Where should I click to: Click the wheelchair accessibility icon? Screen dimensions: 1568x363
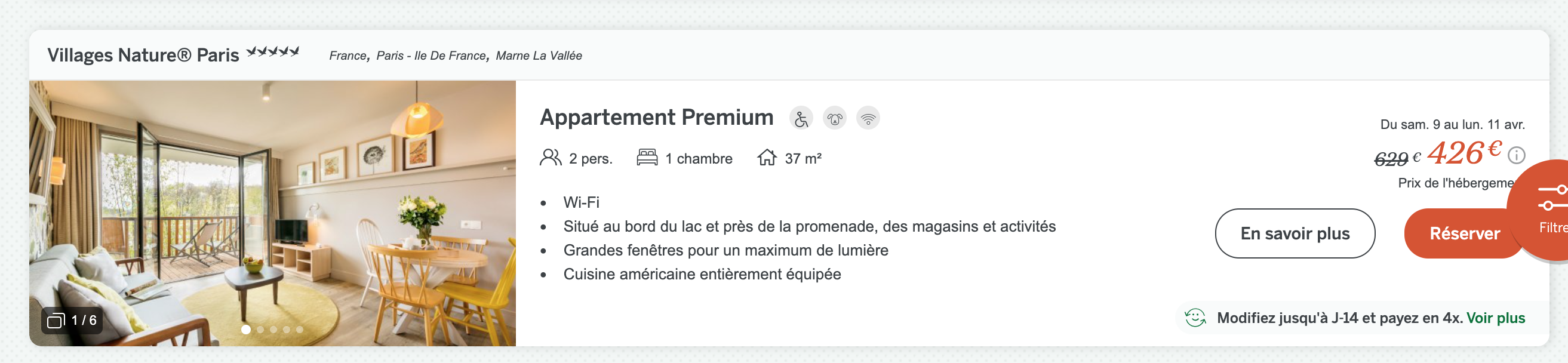pos(801,118)
